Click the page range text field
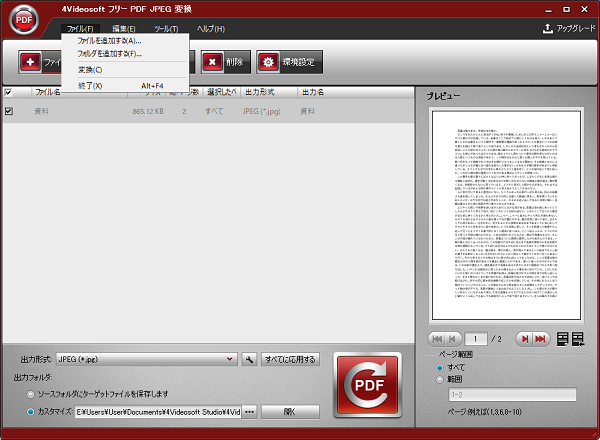600x440 pixels. point(510,395)
